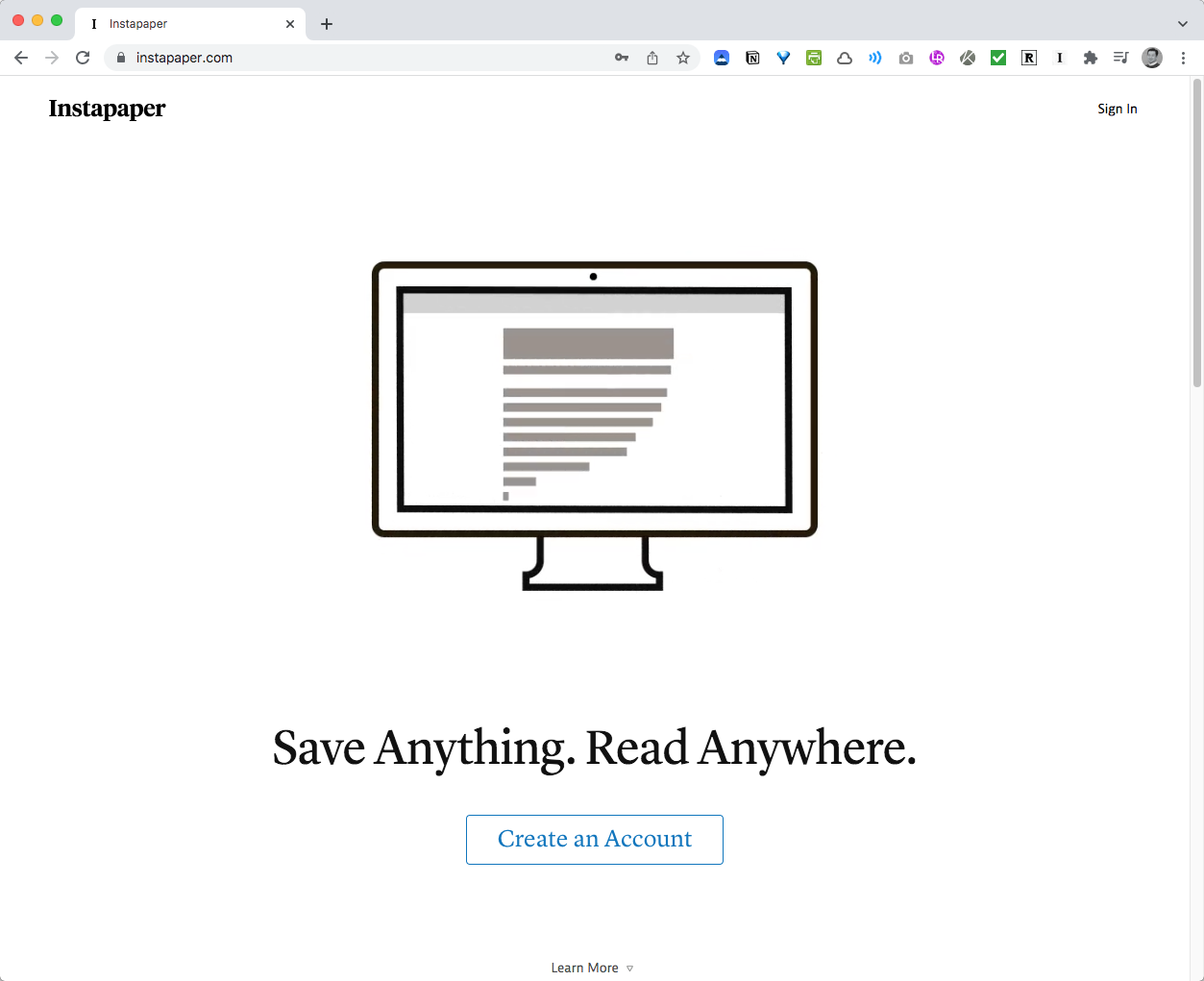Click the Sign In link
This screenshot has width=1204, height=981.
click(x=1118, y=109)
